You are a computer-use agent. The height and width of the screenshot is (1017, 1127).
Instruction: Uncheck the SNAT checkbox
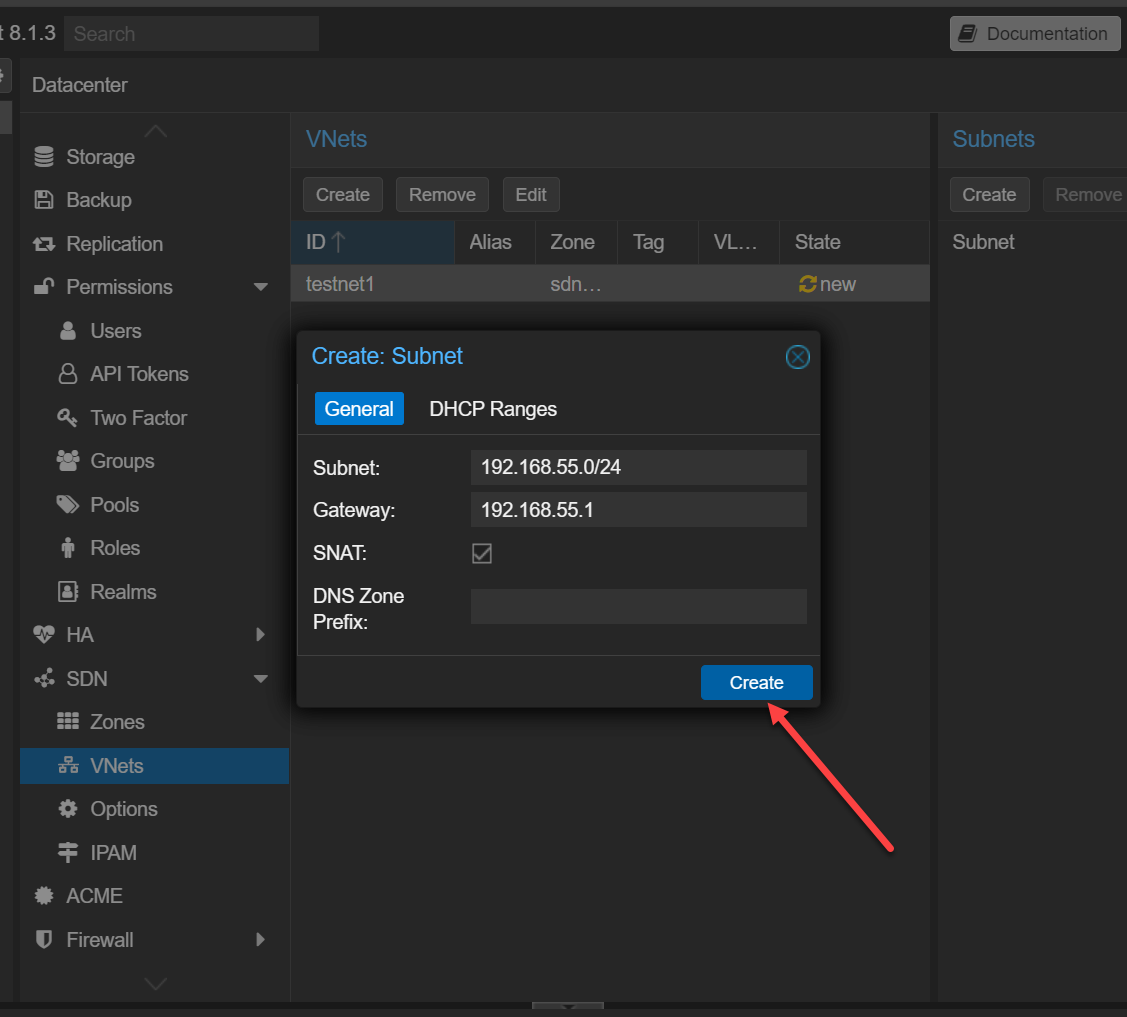point(482,553)
